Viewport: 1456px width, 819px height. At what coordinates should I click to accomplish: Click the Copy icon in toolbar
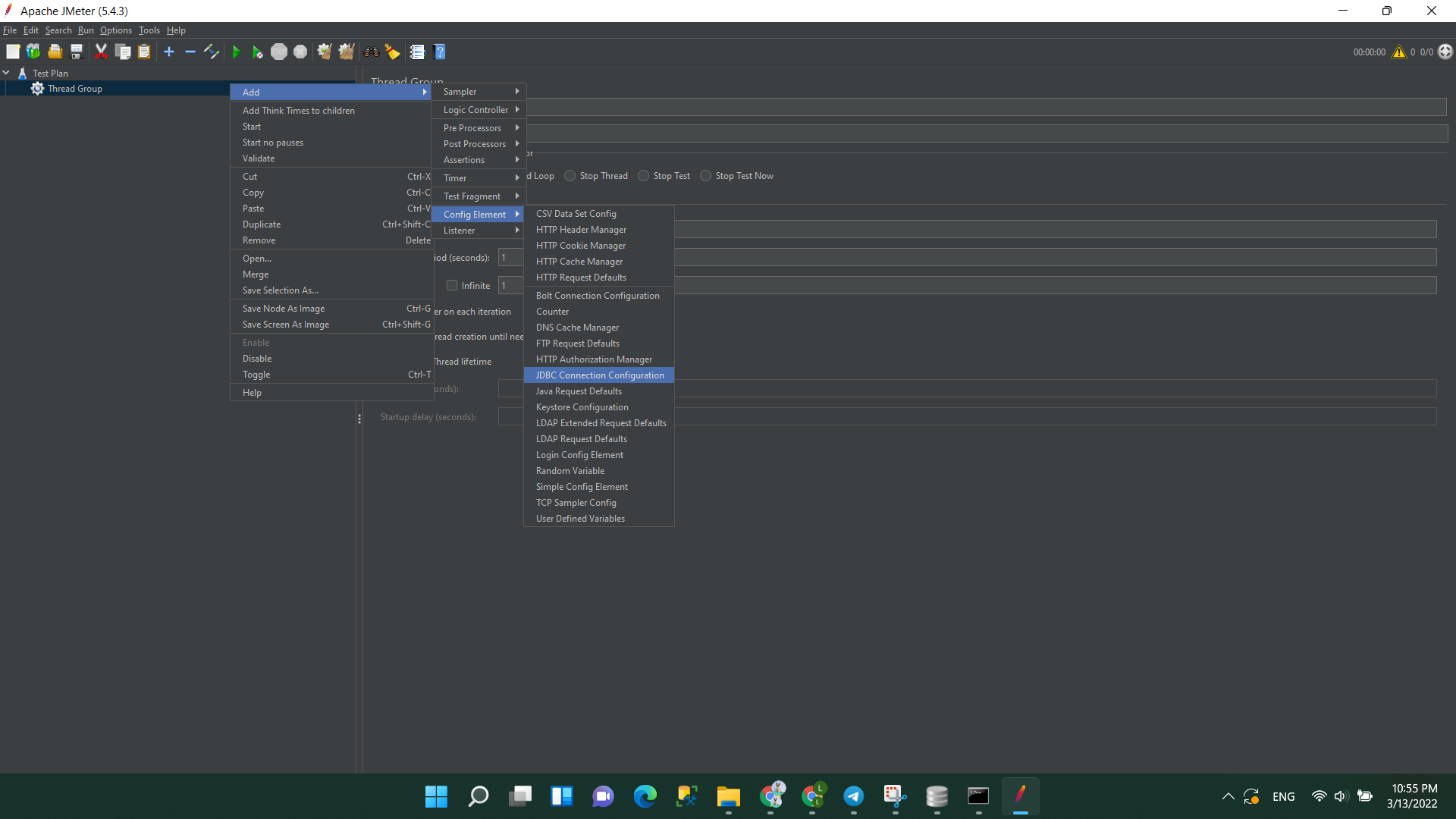[x=123, y=52]
